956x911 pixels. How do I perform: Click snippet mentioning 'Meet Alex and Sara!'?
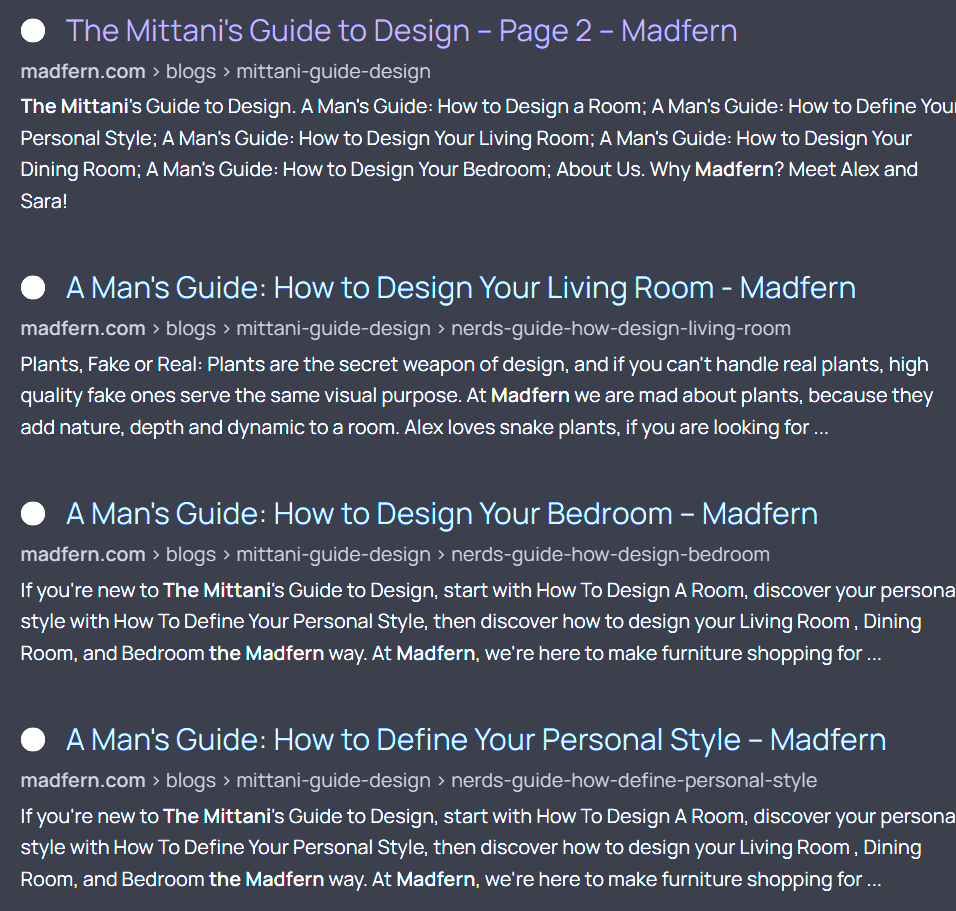click(x=488, y=153)
